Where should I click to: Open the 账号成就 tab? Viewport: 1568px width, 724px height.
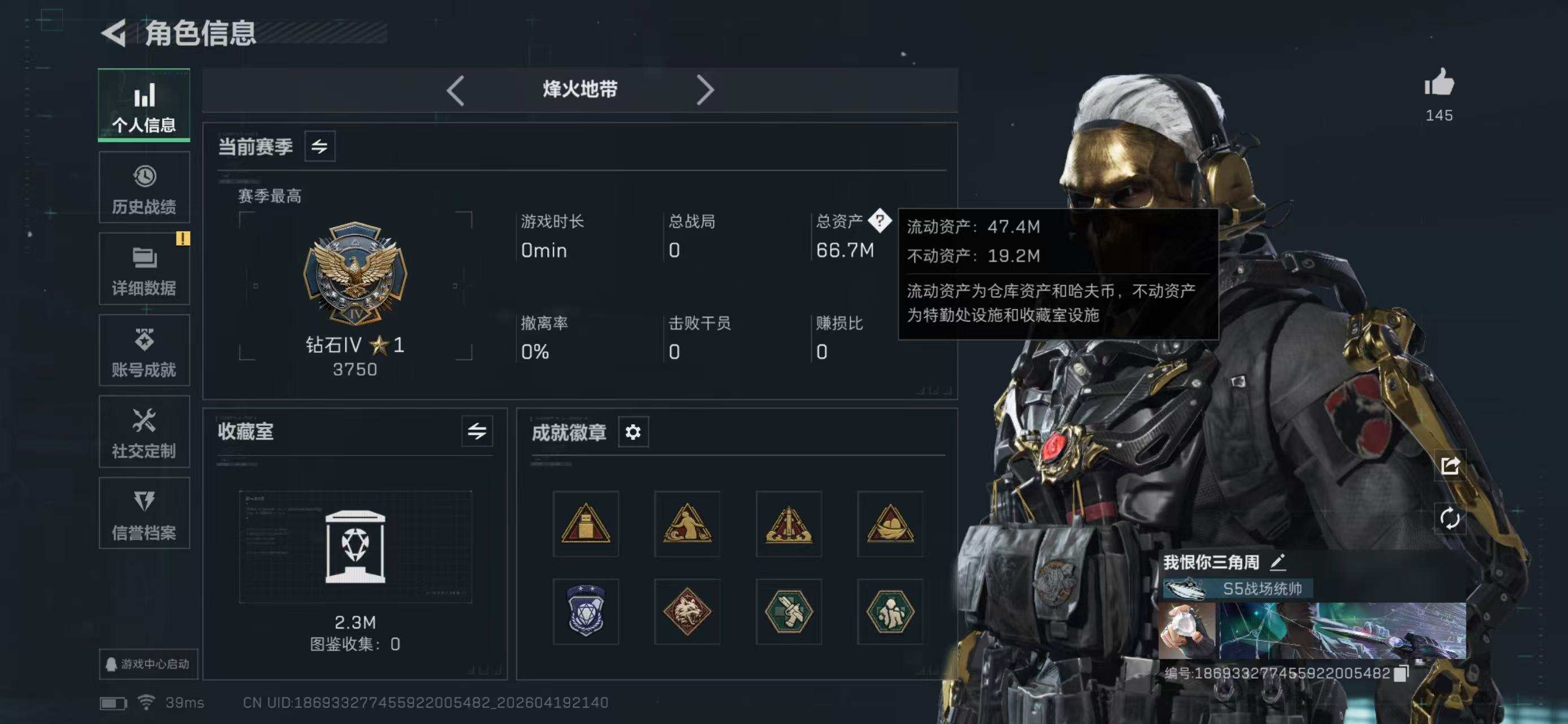144,351
